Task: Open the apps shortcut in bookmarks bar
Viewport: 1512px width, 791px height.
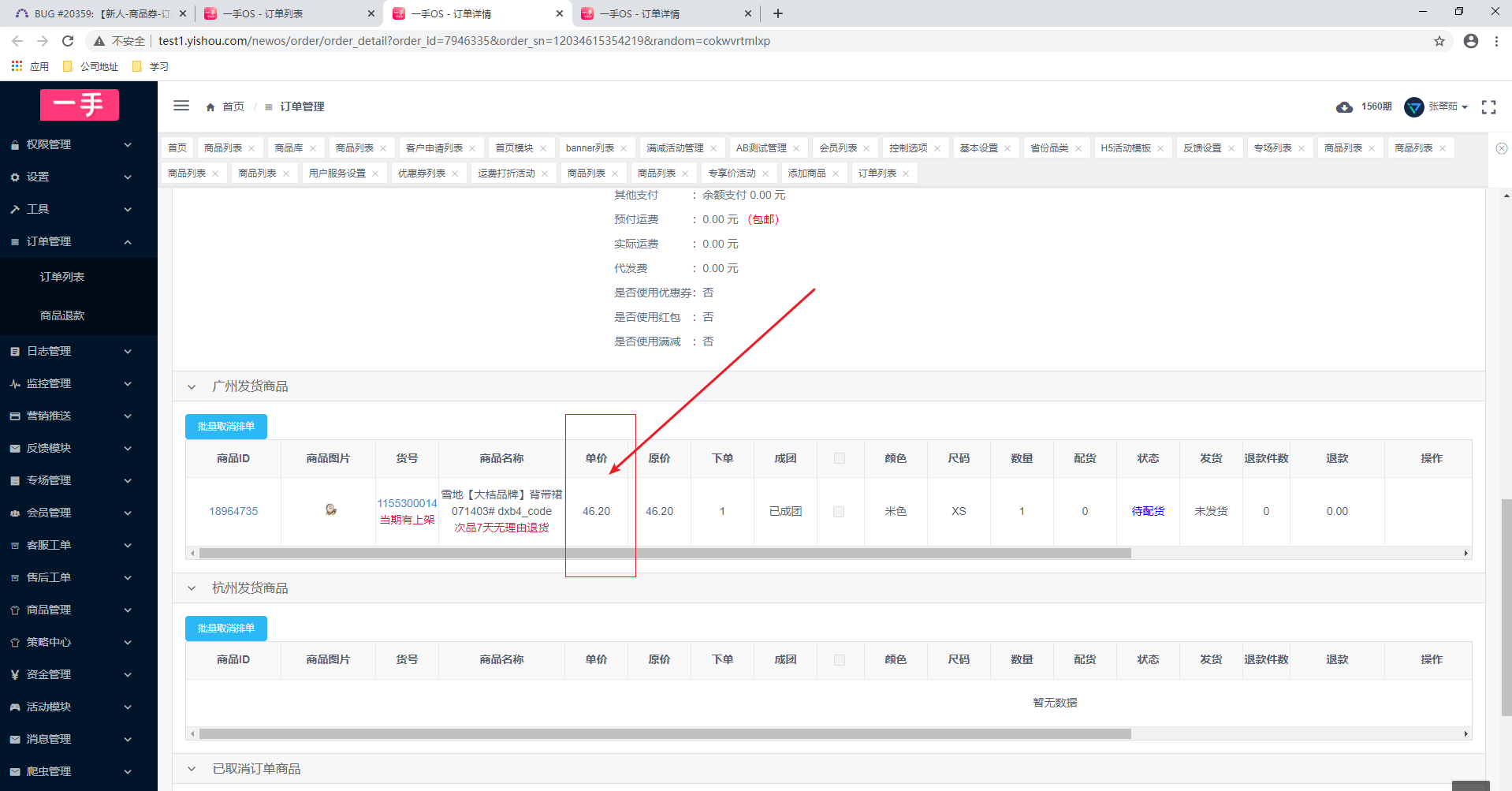Action: (x=30, y=66)
